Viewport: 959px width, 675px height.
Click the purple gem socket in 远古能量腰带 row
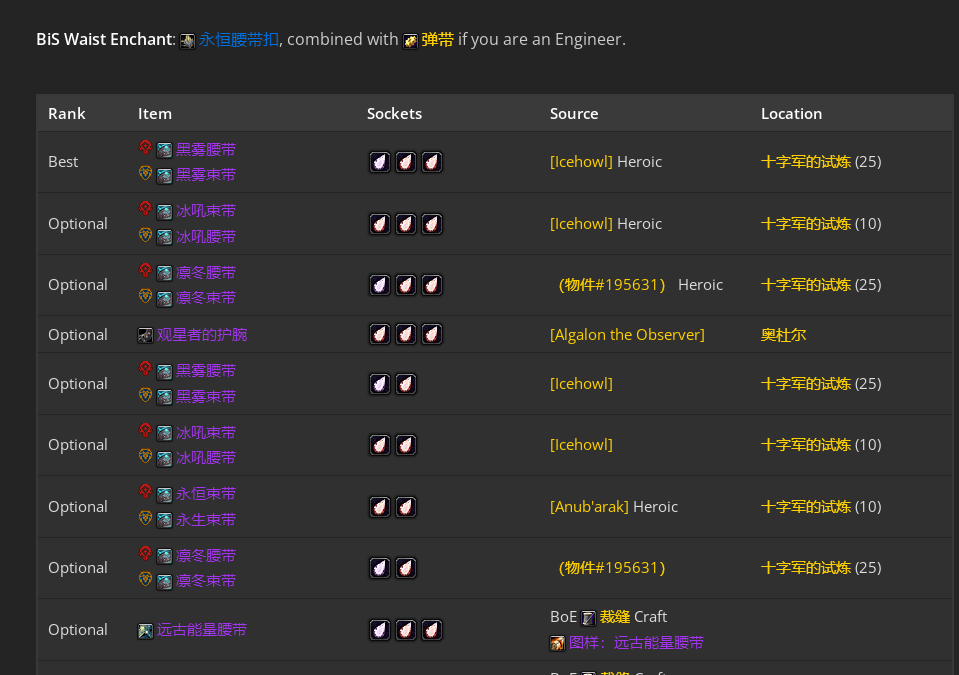[x=380, y=630]
